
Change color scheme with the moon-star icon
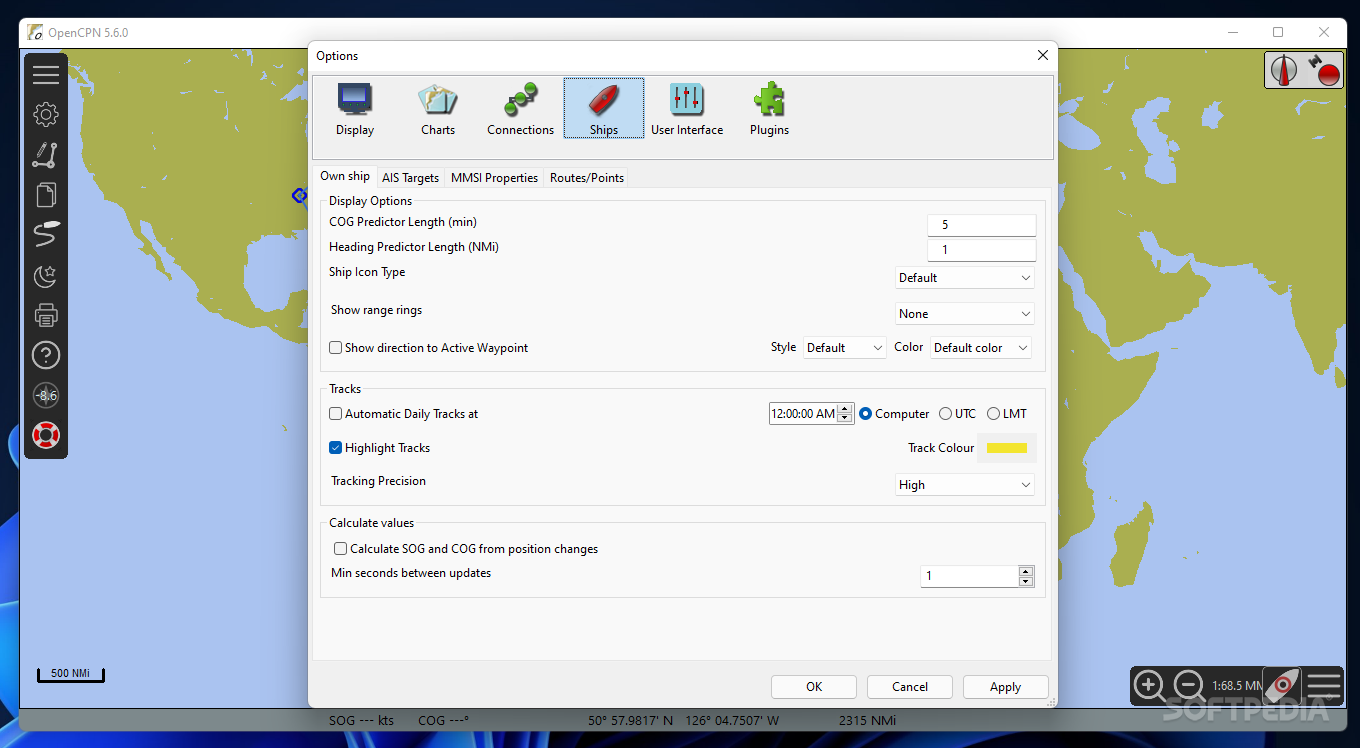(x=46, y=275)
